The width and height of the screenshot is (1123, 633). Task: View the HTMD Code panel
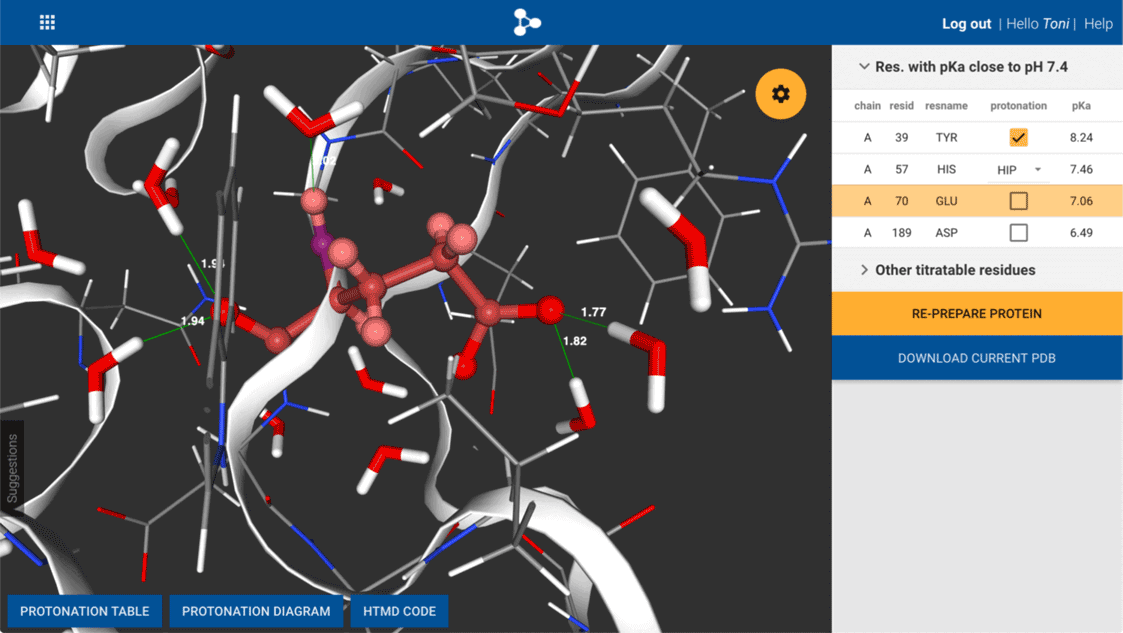pos(399,611)
